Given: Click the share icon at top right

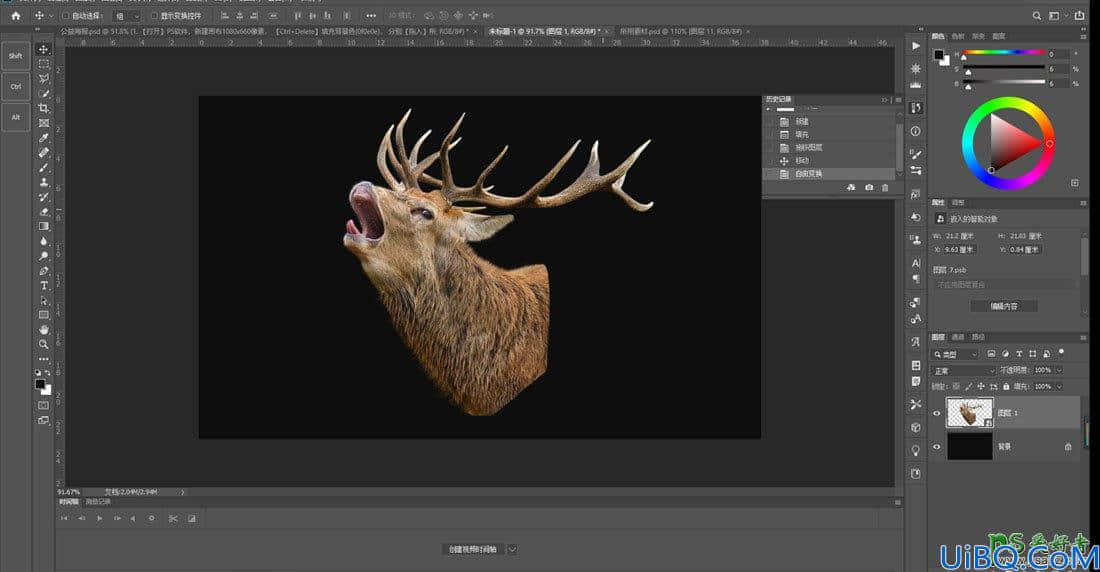Looking at the screenshot, I should 1080,15.
